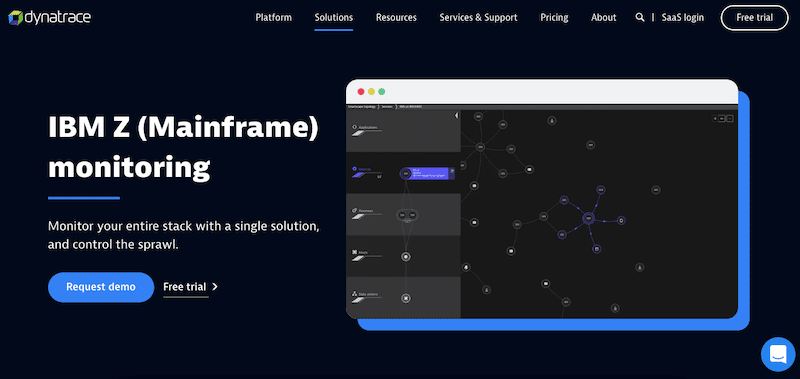Click the Hosts layer icon in the product image
This screenshot has width=800, height=379.
point(355,252)
